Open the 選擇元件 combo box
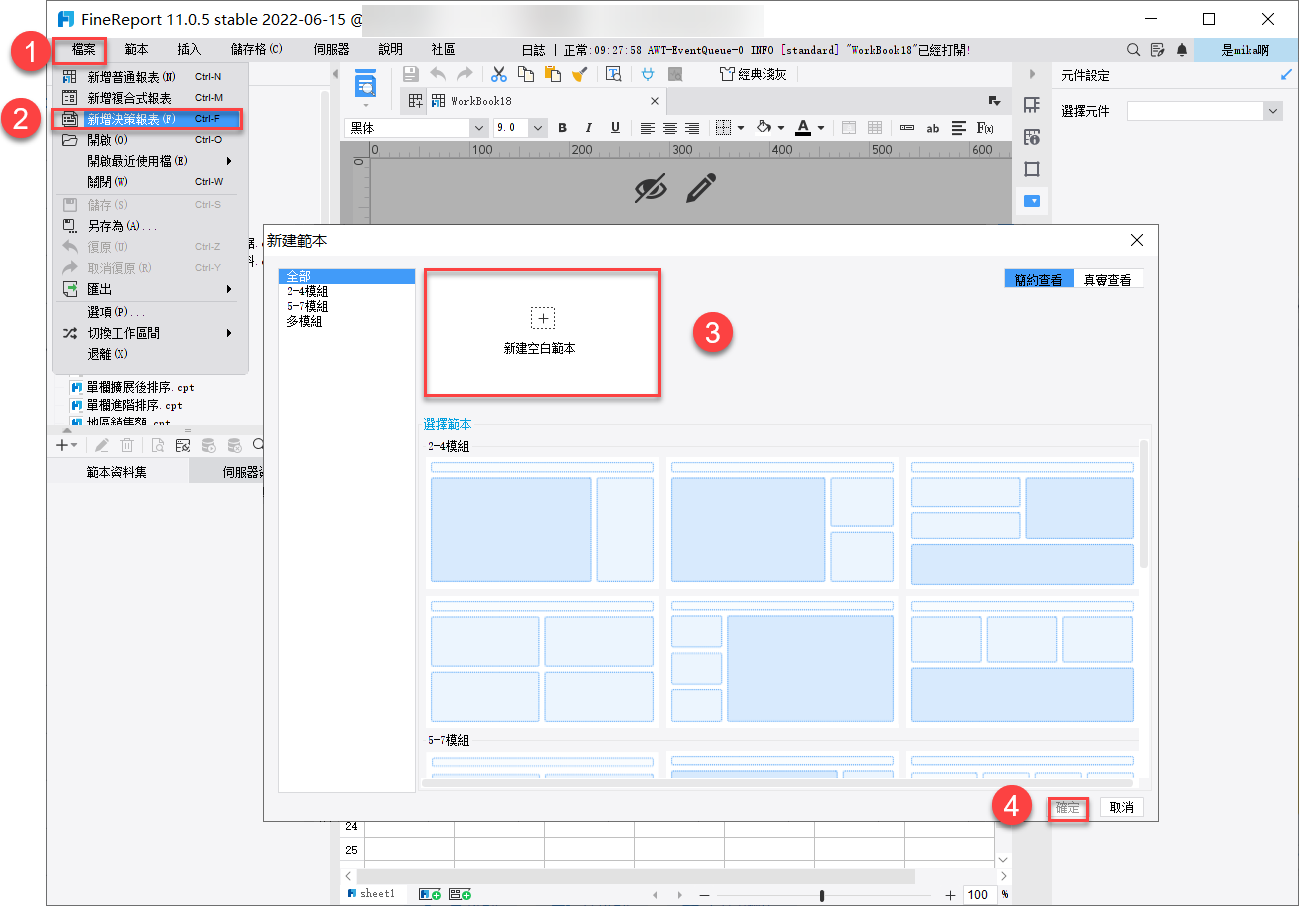Screen dimensions: 1299x906 click(x=1205, y=112)
